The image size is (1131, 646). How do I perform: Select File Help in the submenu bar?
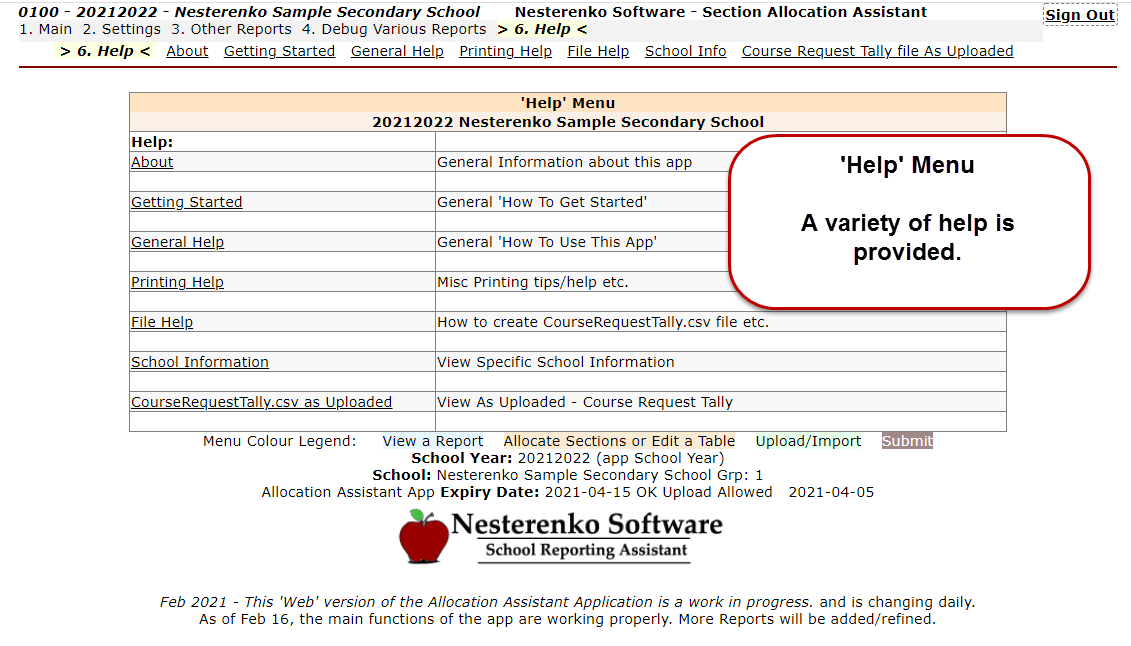tap(598, 51)
